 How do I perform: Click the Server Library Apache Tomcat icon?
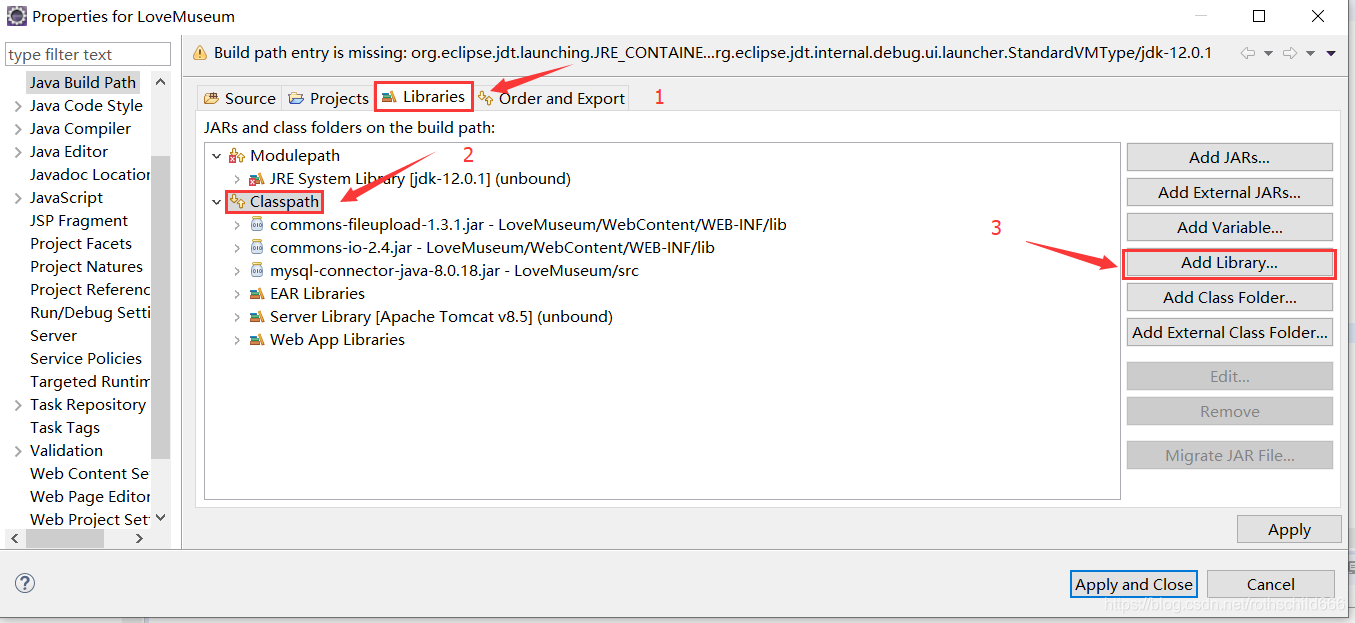point(257,317)
